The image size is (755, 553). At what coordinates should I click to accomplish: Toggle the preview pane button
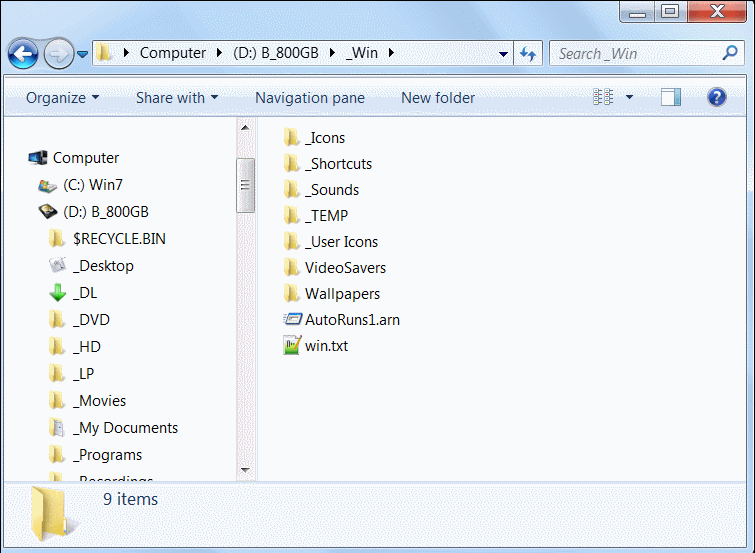(x=671, y=97)
